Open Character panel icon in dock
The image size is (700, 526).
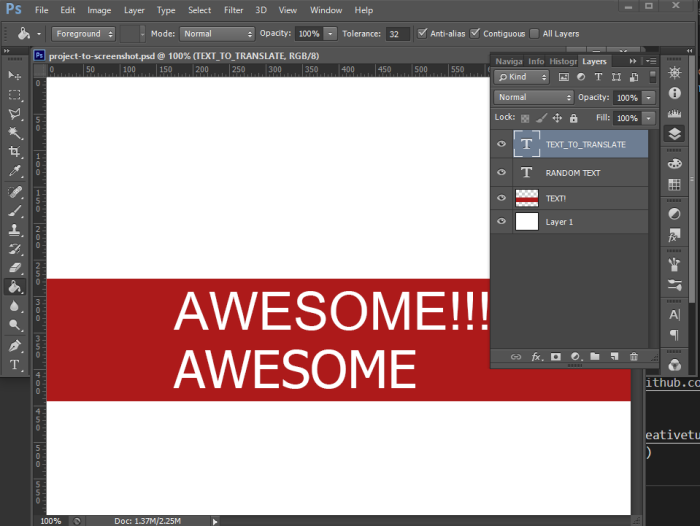click(674, 314)
